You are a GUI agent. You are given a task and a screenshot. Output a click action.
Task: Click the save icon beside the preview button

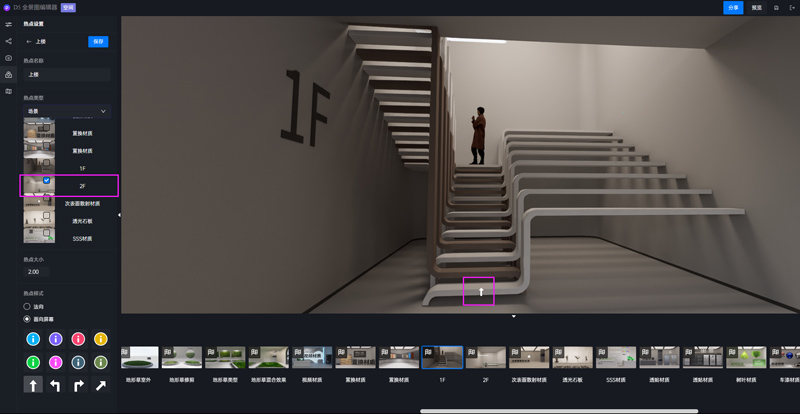pos(776,7)
